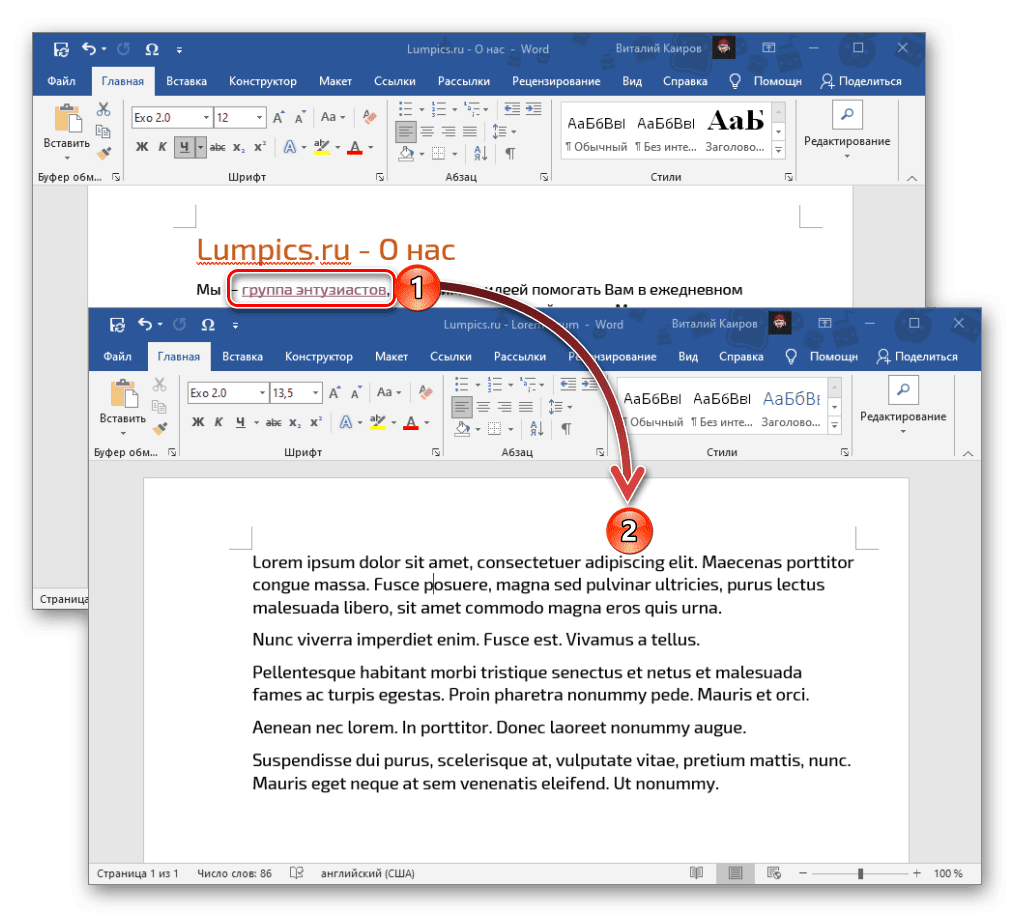Open Change case Aa dropdown in front window
1014x917 pixels.
[x=389, y=393]
